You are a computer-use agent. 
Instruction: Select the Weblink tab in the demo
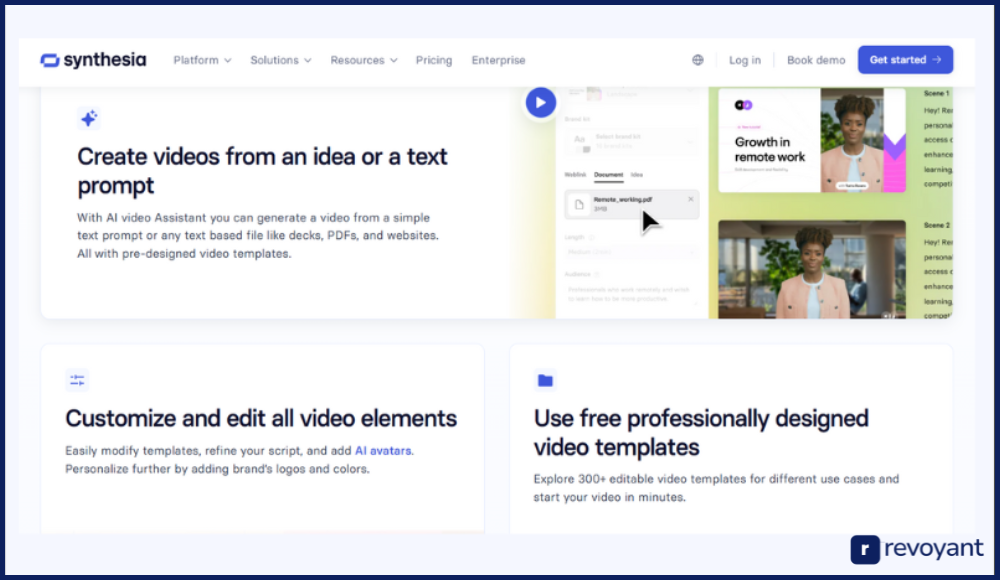tap(575, 174)
